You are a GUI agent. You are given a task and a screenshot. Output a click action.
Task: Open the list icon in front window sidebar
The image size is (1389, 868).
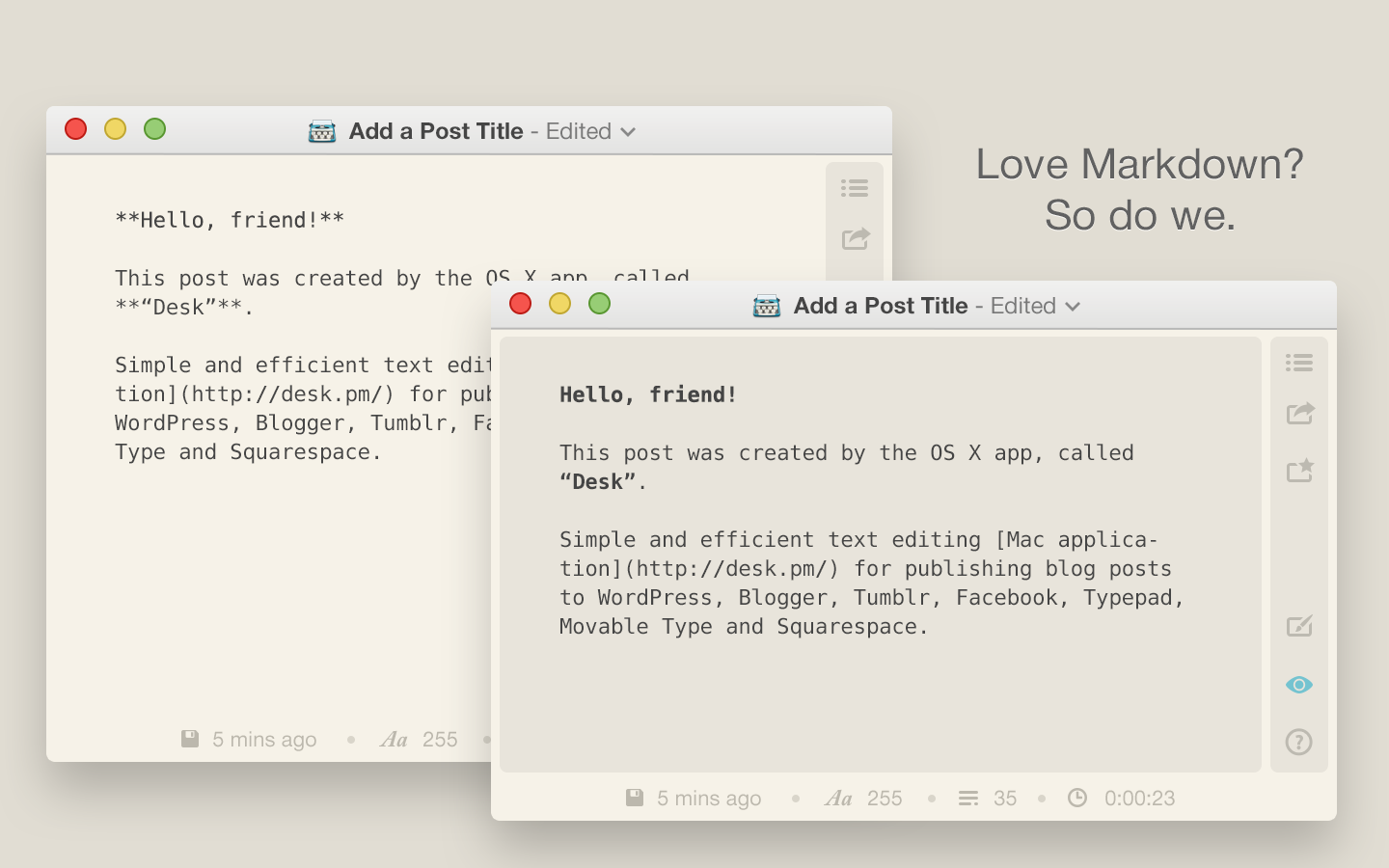coord(1299,363)
